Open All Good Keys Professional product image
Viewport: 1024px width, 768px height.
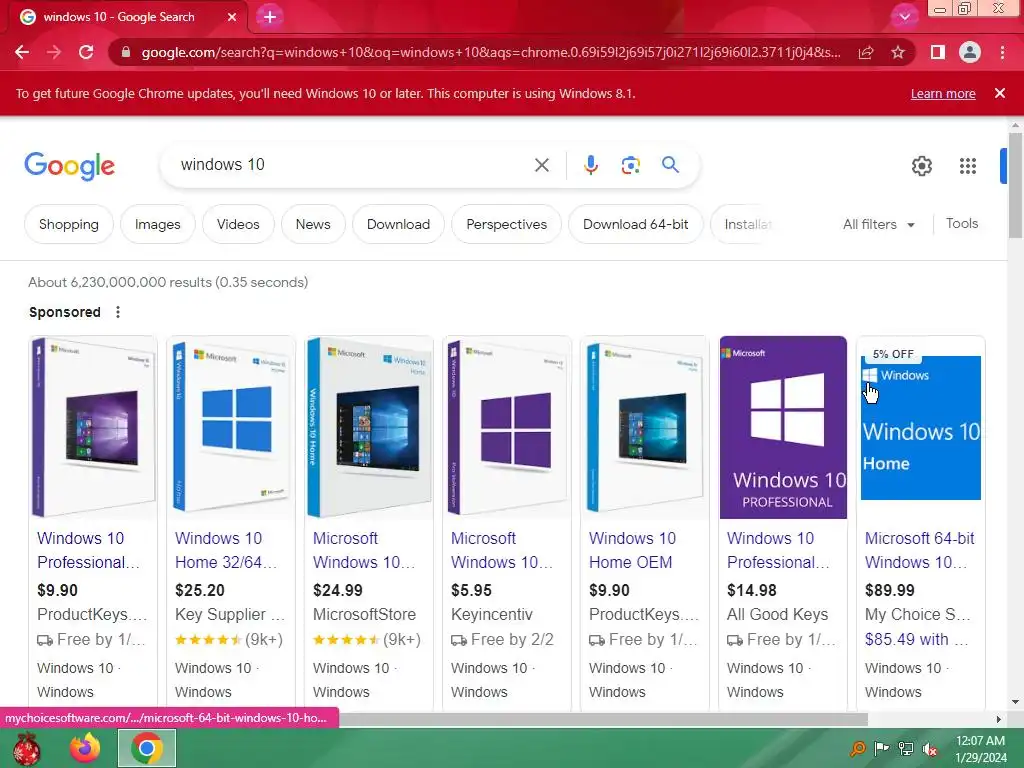point(783,428)
